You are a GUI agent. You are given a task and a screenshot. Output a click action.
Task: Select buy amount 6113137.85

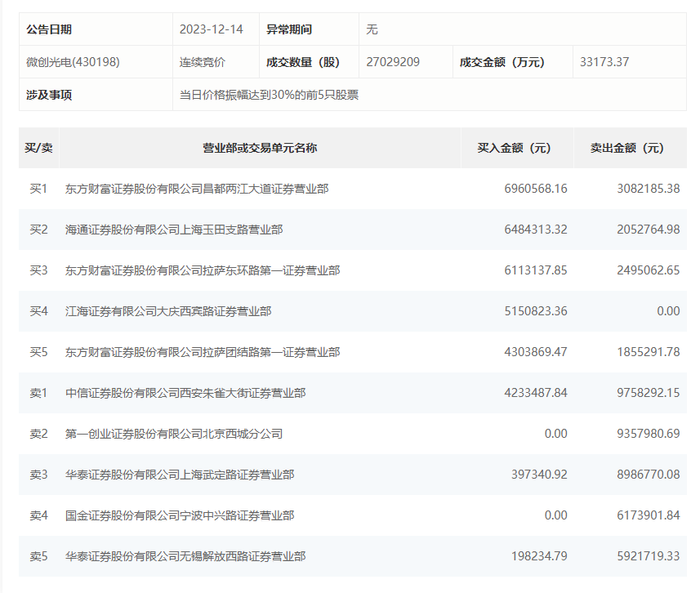pyautogui.click(x=536, y=271)
